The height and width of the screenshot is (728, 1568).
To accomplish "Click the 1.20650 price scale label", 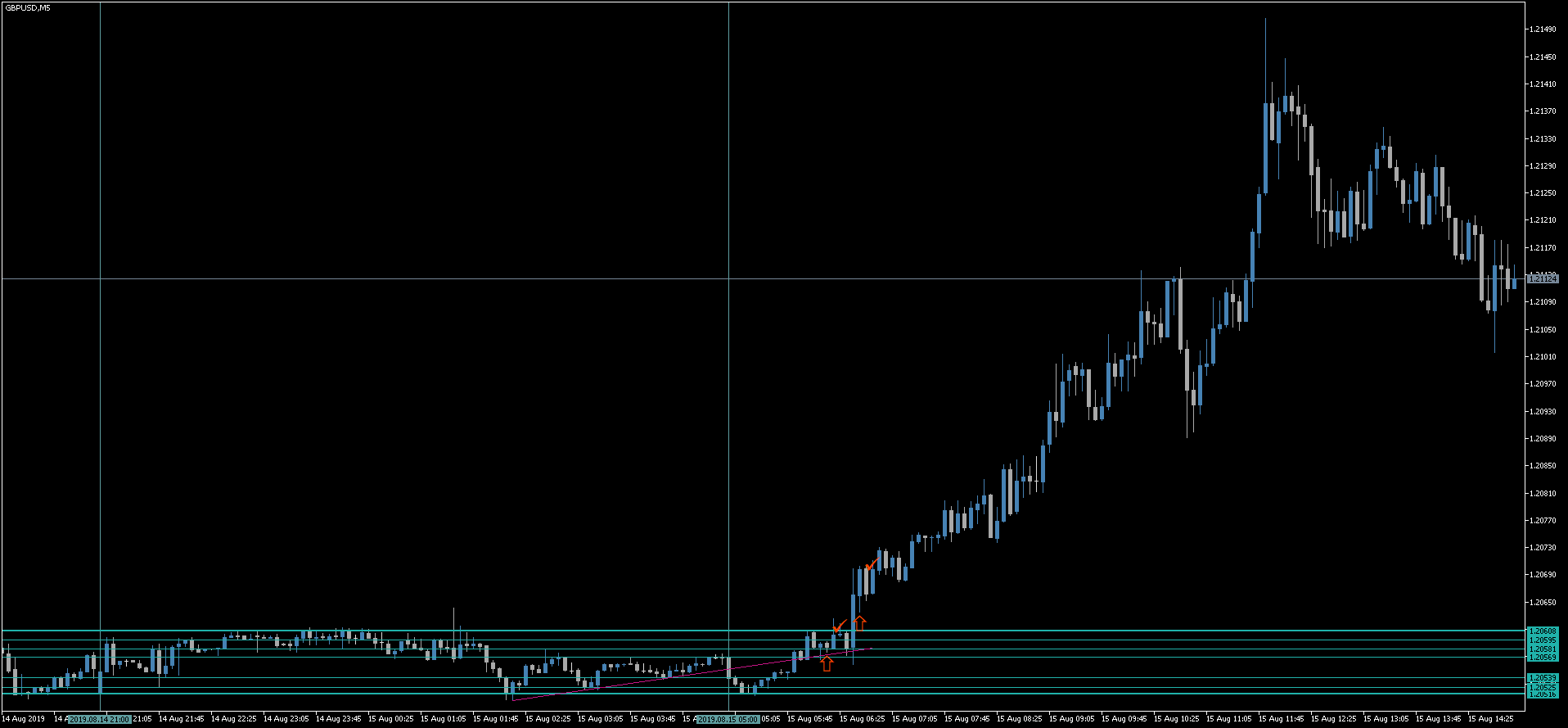I will click(x=1542, y=603).
